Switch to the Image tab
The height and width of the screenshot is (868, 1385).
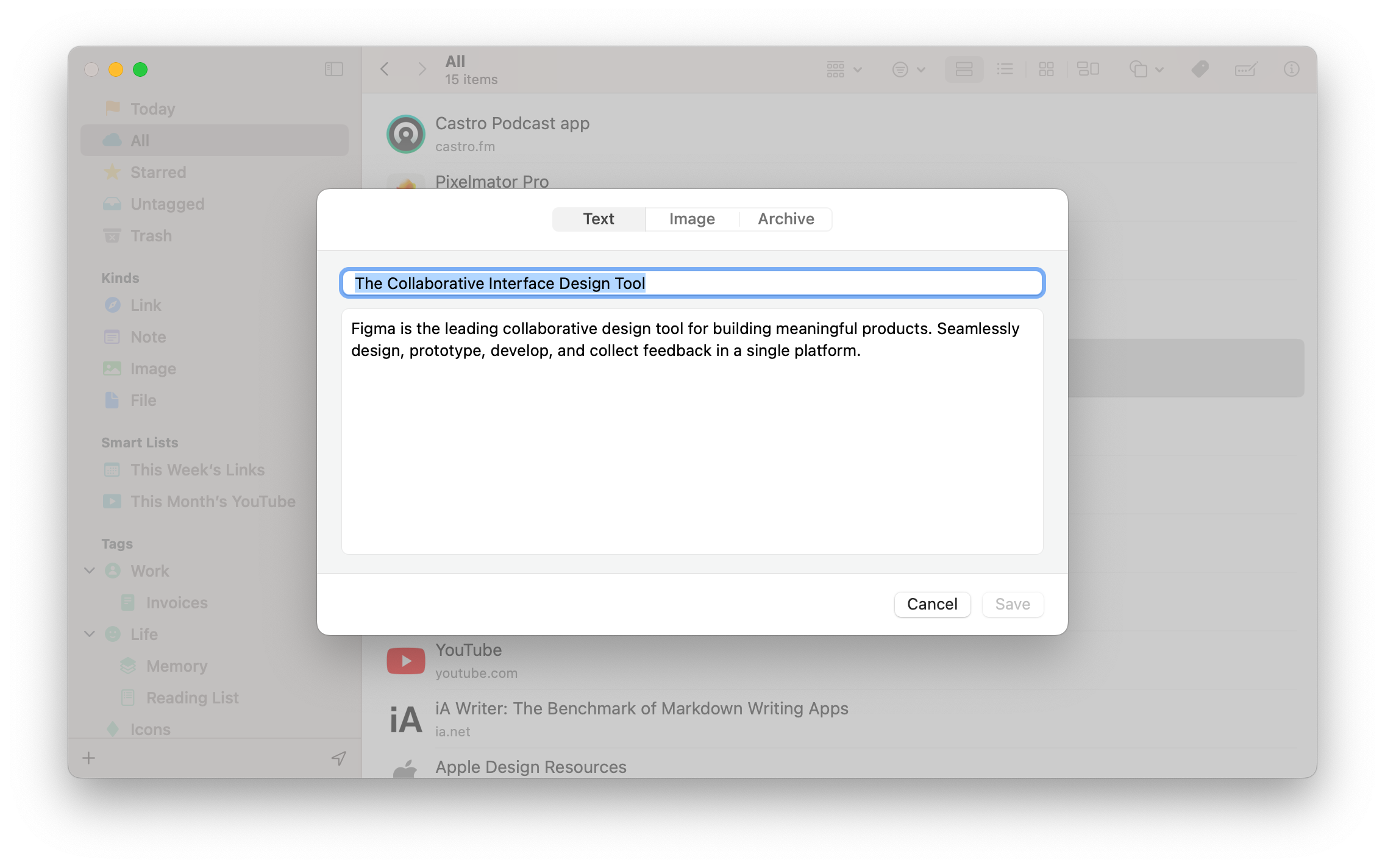691,219
